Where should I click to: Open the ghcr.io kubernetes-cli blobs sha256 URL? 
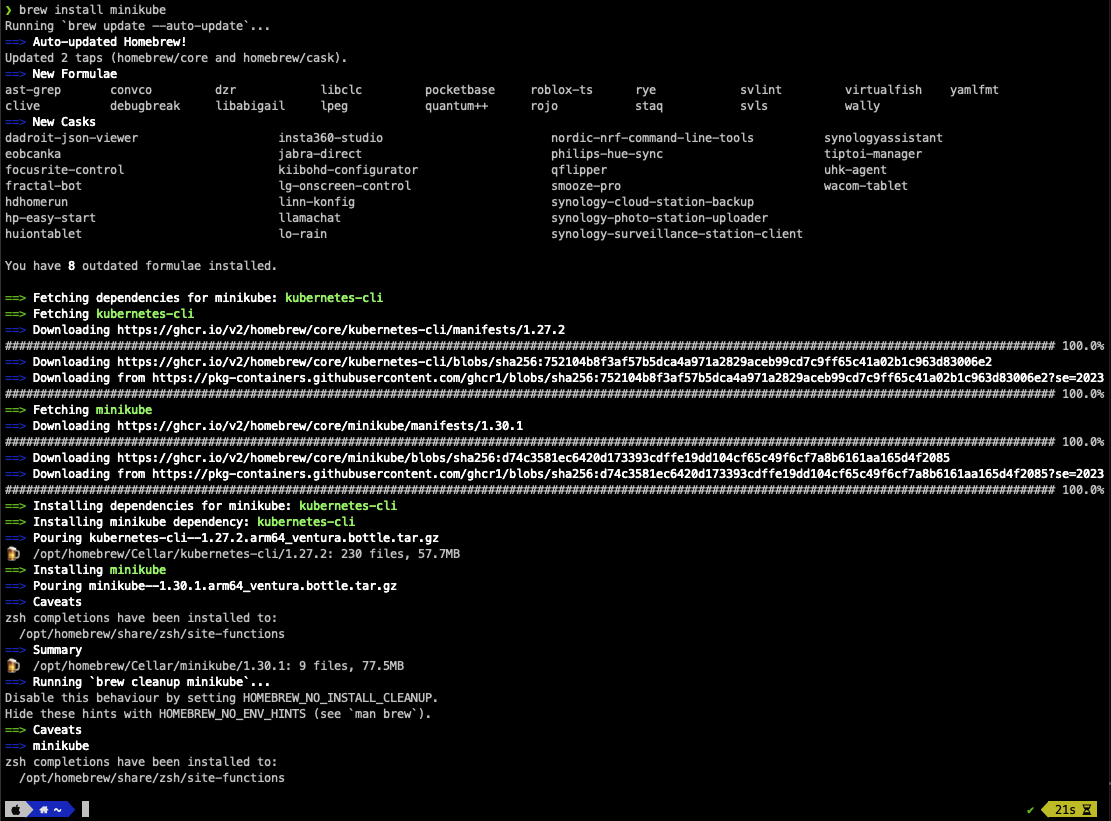tap(554, 362)
